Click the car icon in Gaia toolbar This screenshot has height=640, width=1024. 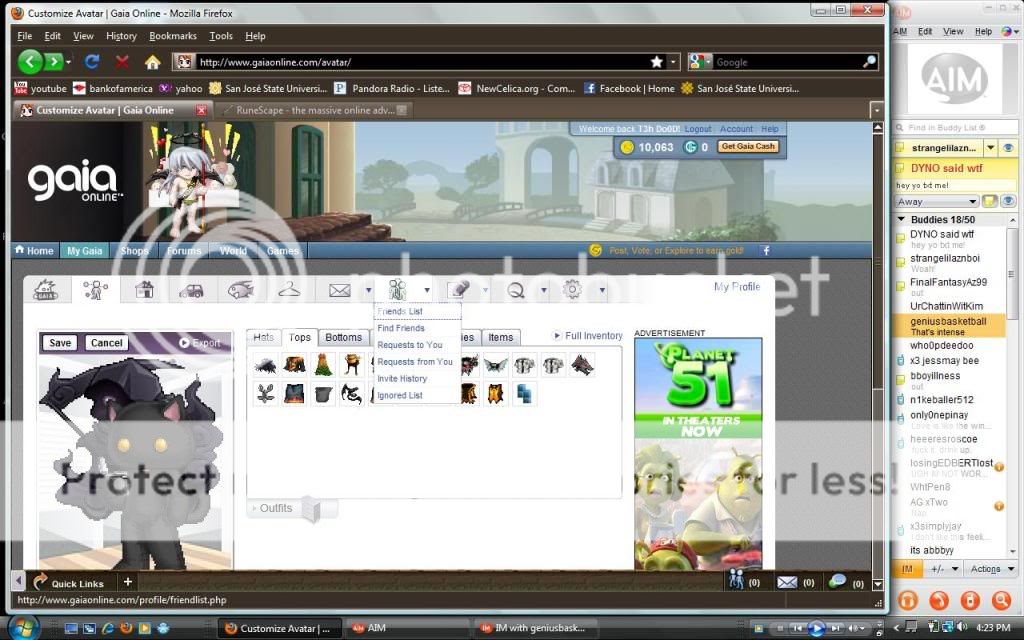point(192,290)
